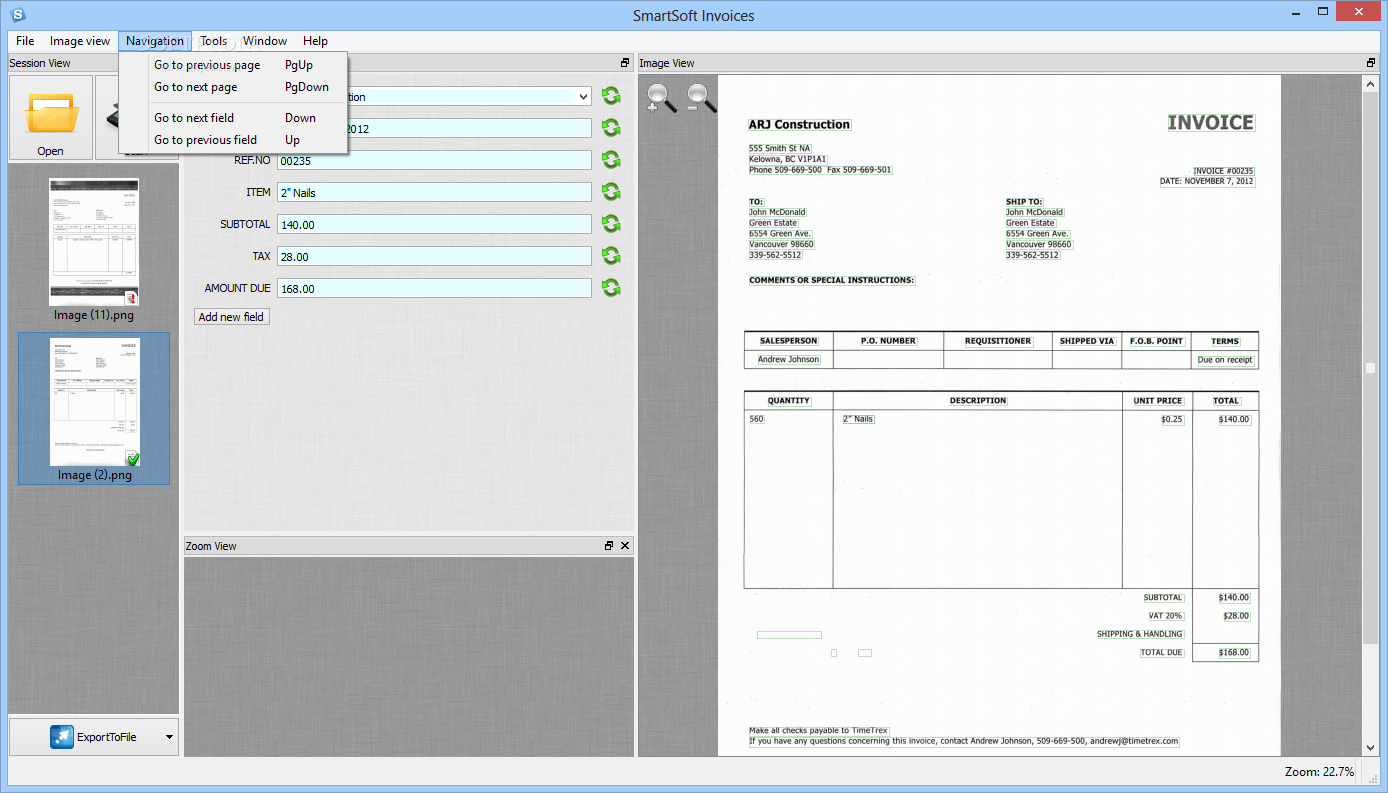Click 'INVOICE #00235' text on the invoice

pos(1223,171)
